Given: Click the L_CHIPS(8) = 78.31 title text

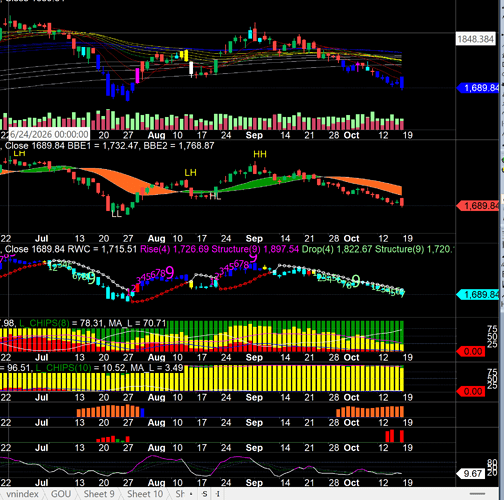Looking at the screenshot, I should coord(61,323).
